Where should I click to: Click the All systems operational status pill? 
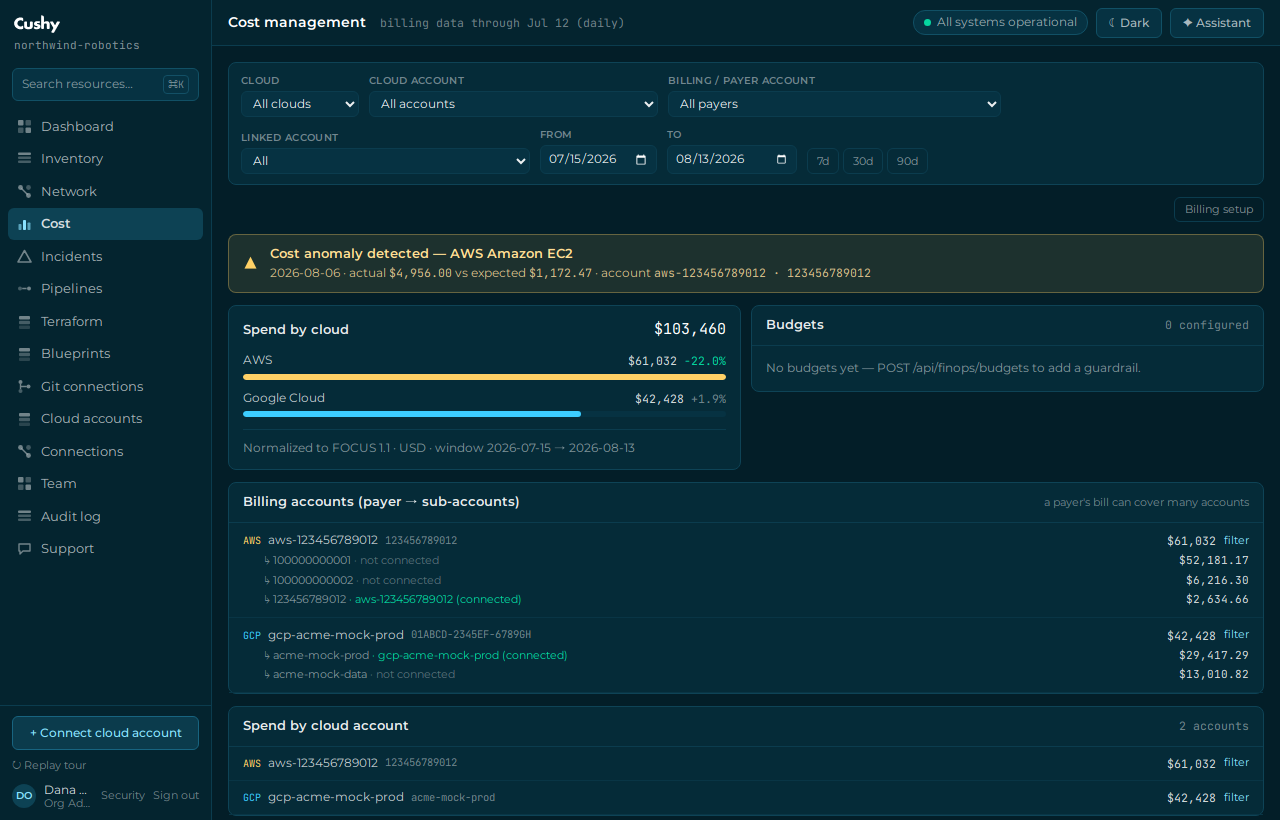(x=1000, y=22)
